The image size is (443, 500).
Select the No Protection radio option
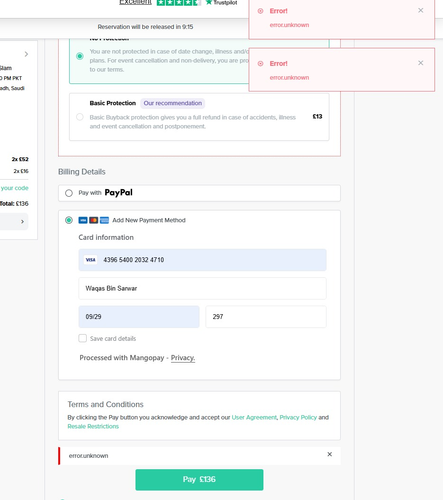80,56
